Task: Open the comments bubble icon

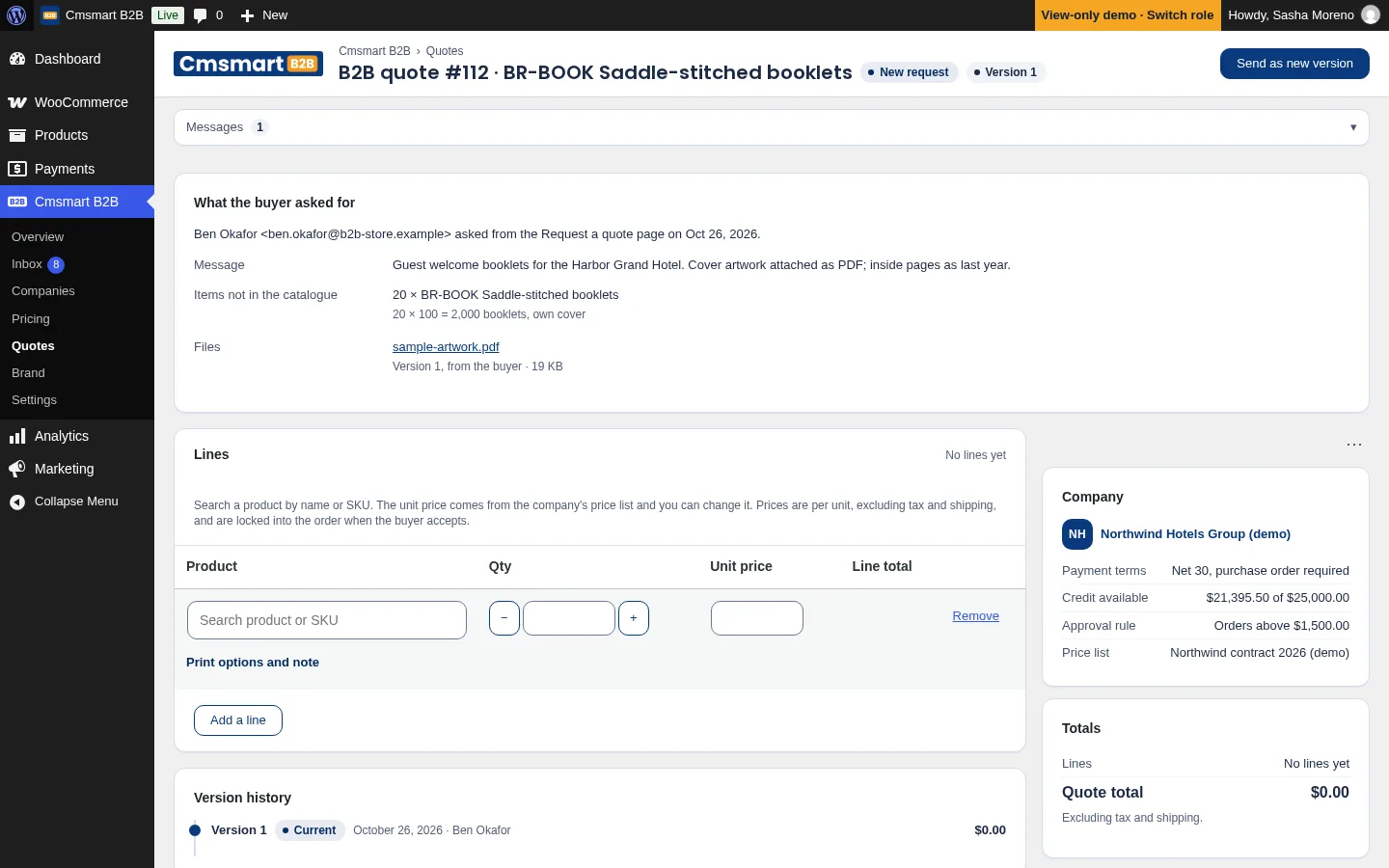Action: pos(200,15)
